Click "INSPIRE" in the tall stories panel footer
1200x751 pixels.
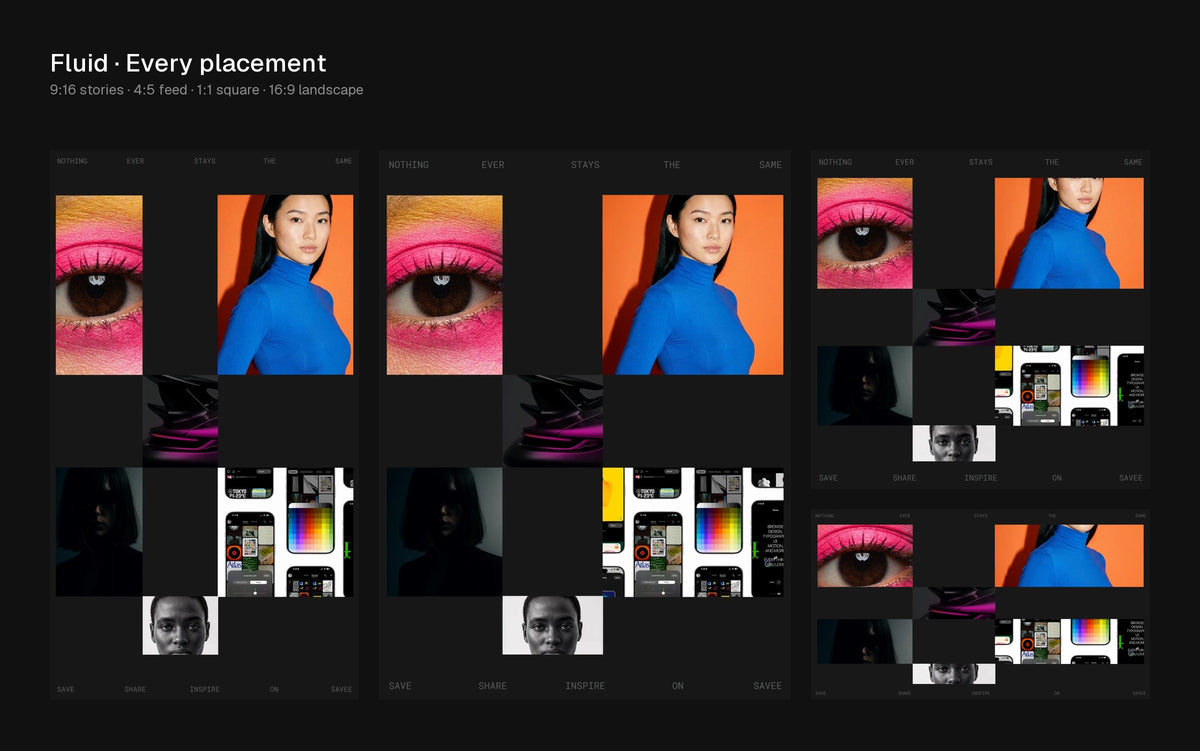[x=205, y=690]
